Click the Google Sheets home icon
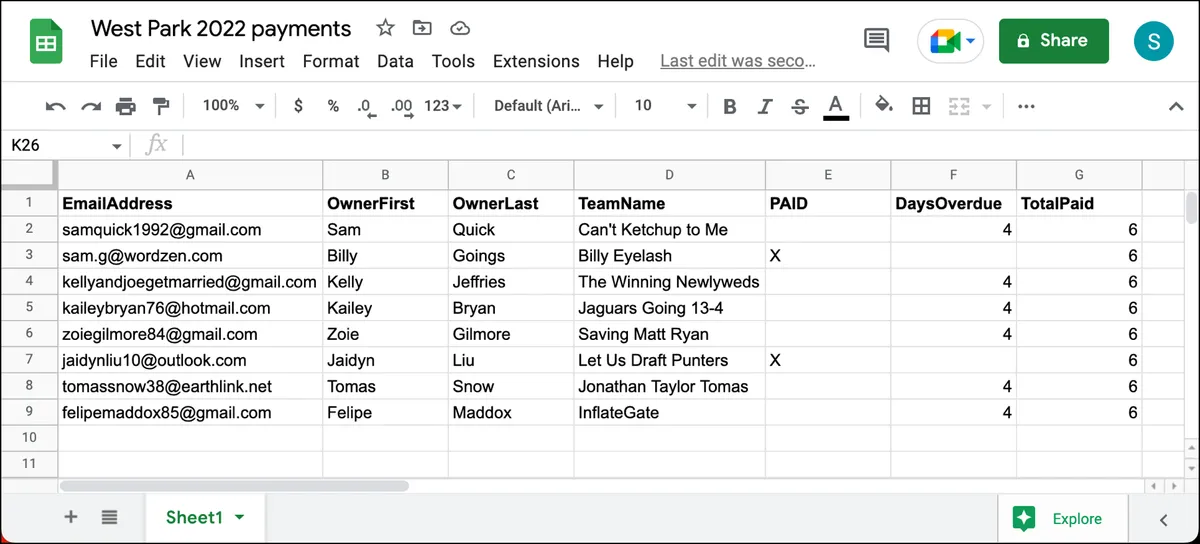Image resolution: width=1200 pixels, height=544 pixels. (x=46, y=44)
